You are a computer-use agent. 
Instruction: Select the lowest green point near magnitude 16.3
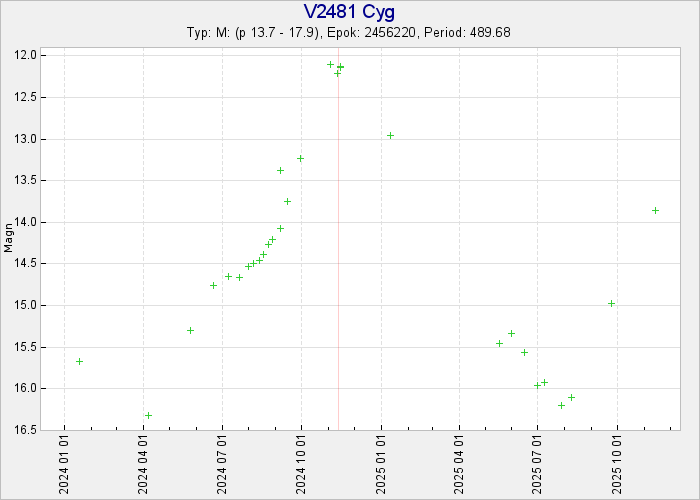coord(148,415)
